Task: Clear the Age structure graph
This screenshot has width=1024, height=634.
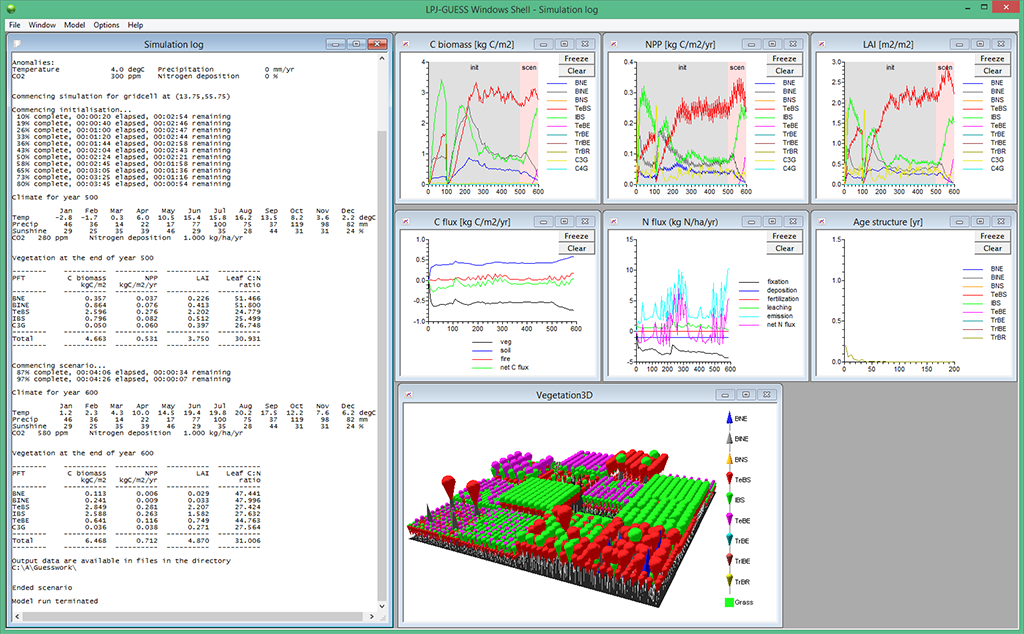Action: click(992, 248)
